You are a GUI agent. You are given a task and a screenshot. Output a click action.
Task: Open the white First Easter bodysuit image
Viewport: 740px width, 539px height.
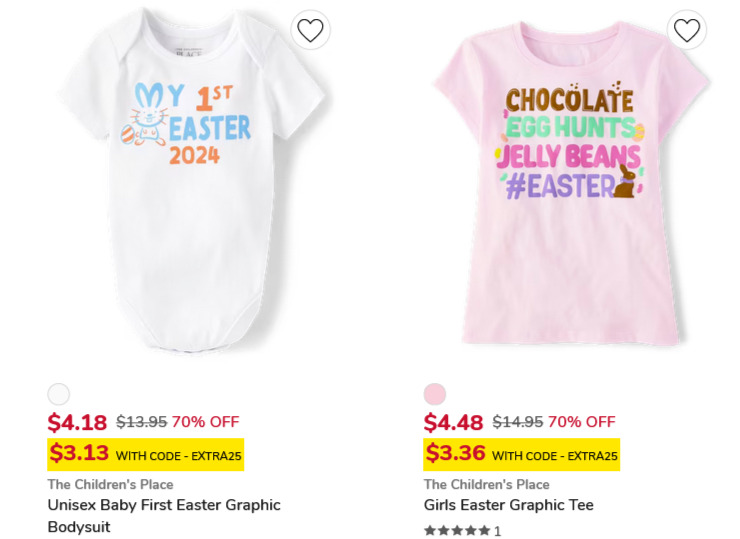click(191, 180)
